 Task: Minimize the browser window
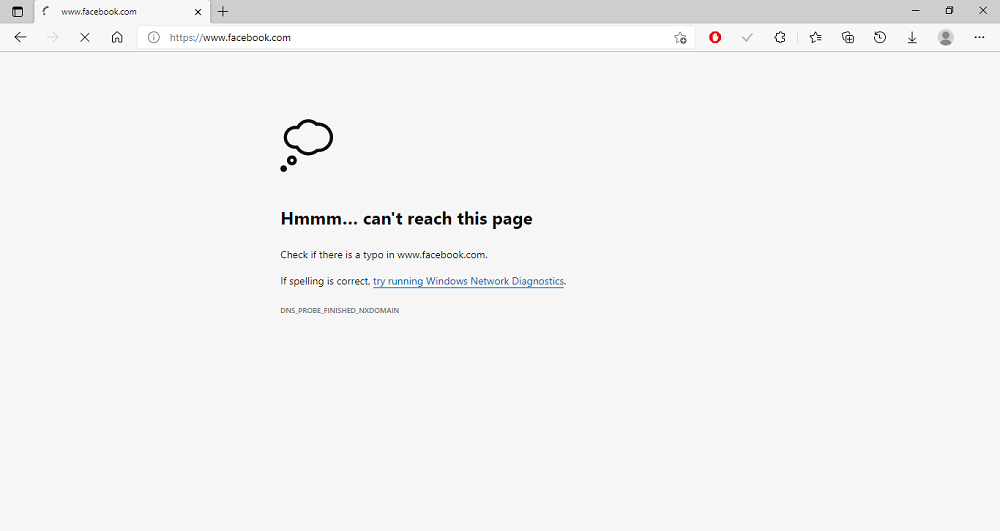tap(916, 11)
